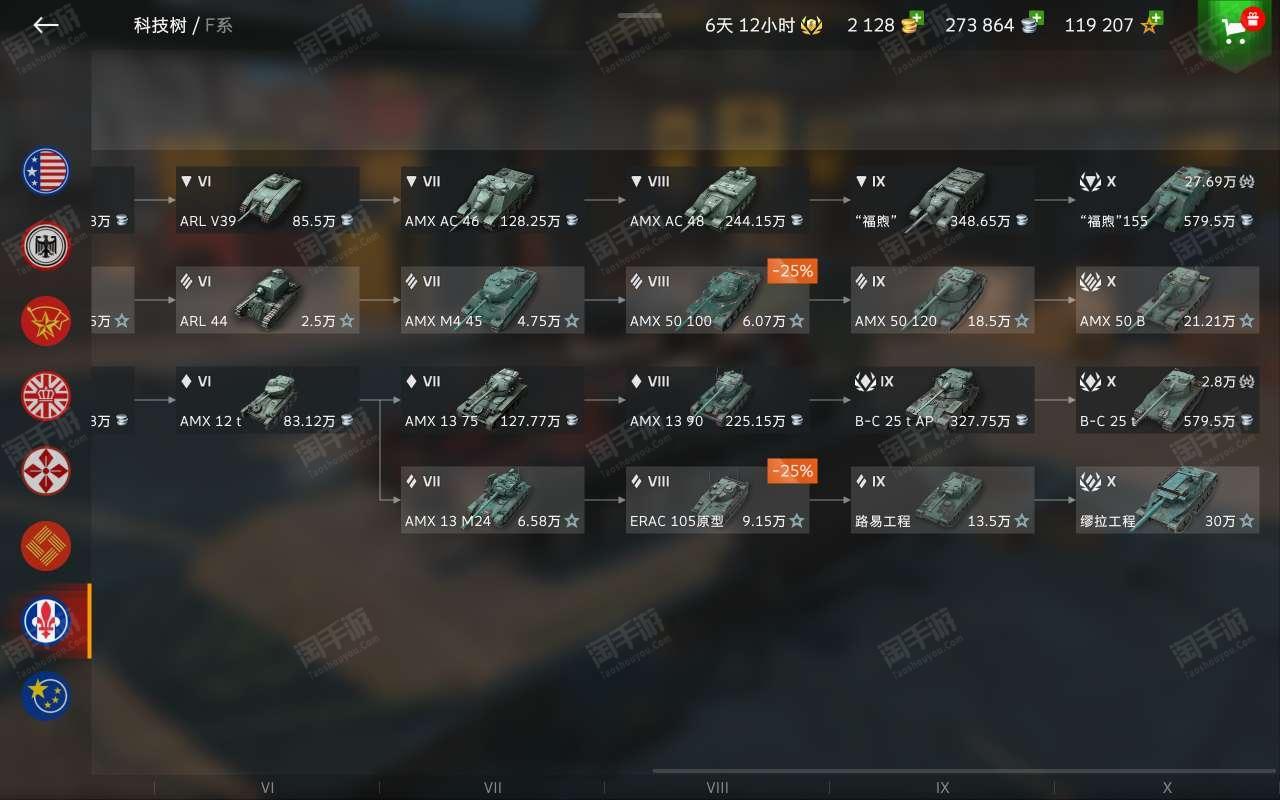The image size is (1280, 800).
Task: Select the USSR nation flag icon
Action: [x=46, y=321]
